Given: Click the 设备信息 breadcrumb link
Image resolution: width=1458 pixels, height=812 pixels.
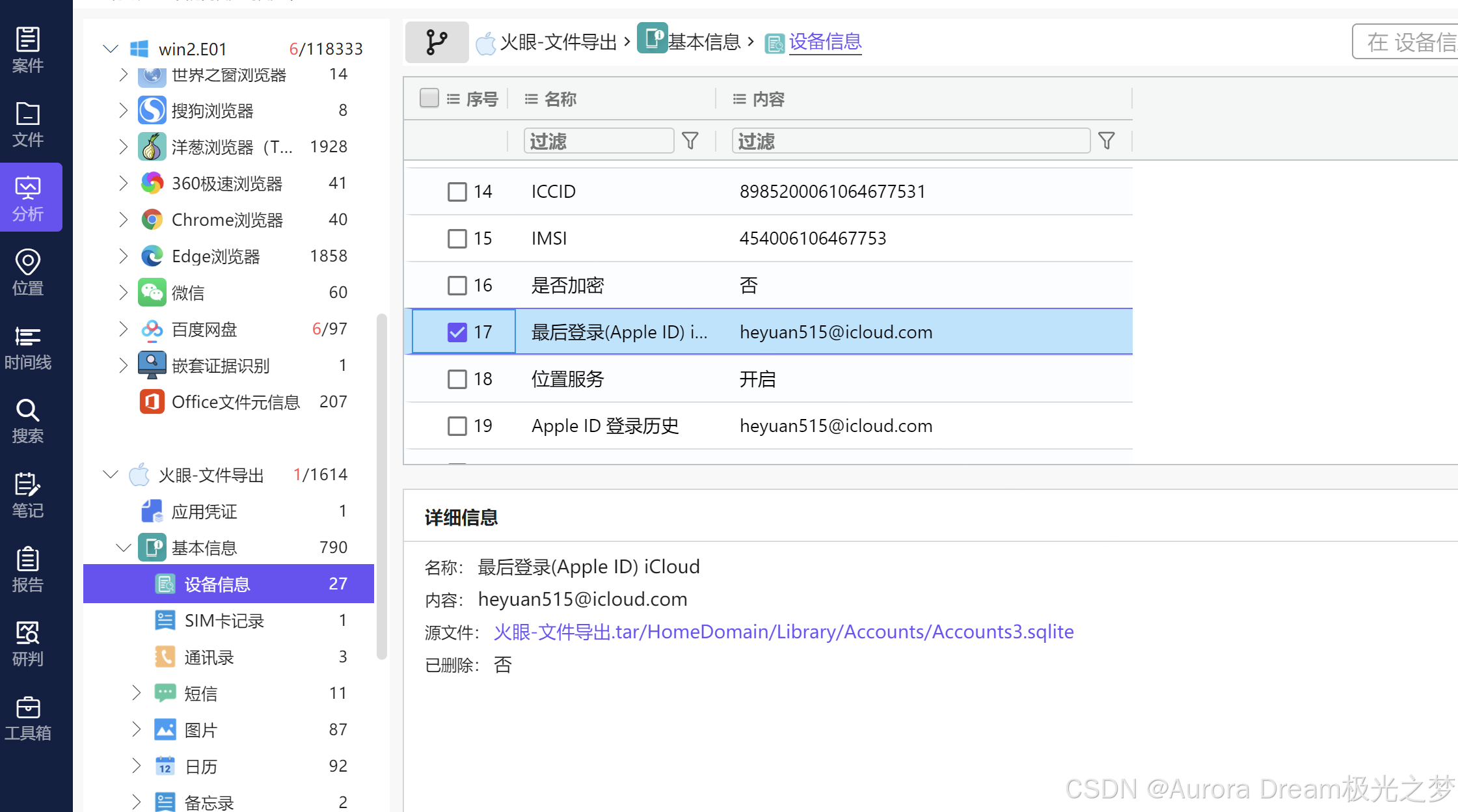Looking at the screenshot, I should pos(825,42).
